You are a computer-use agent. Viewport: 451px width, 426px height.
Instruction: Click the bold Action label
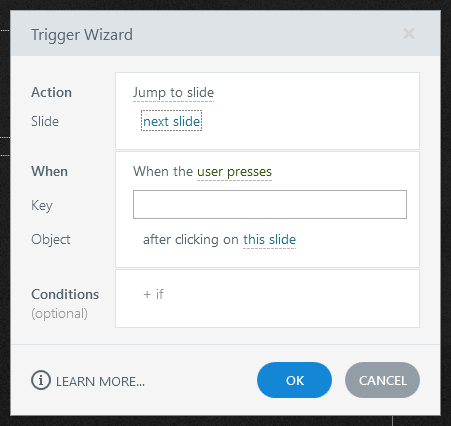[x=51, y=92]
